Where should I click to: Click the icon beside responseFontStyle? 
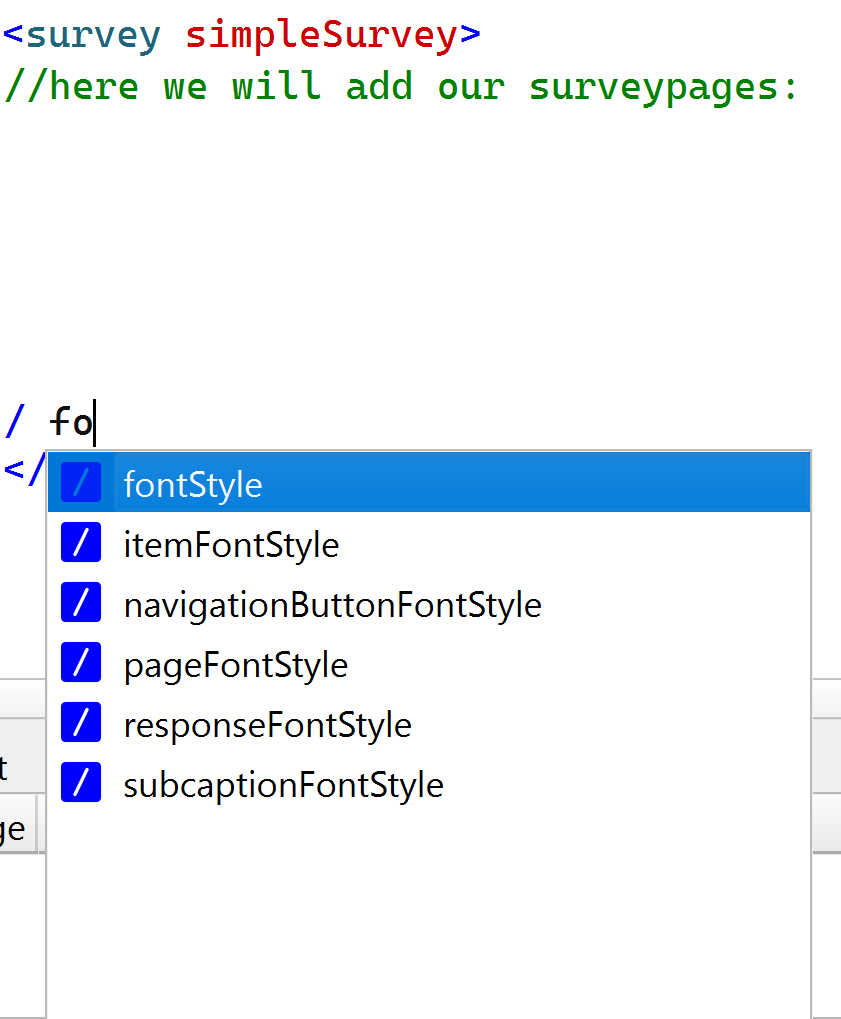pyautogui.click(x=81, y=724)
